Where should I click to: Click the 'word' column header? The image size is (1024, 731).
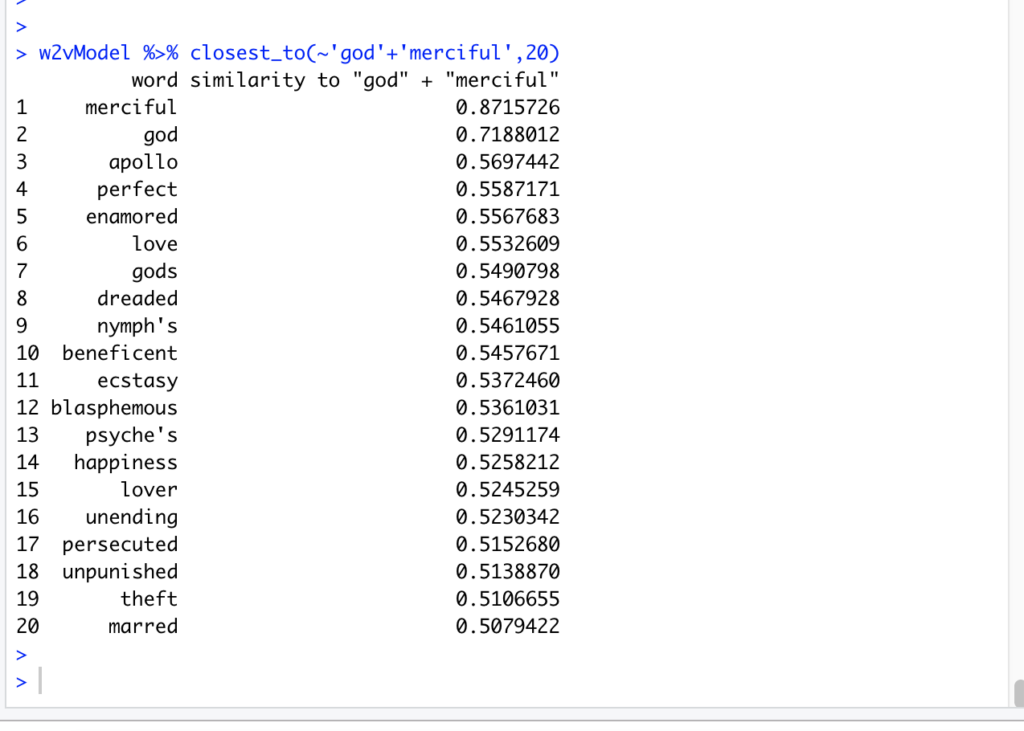[154, 80]
